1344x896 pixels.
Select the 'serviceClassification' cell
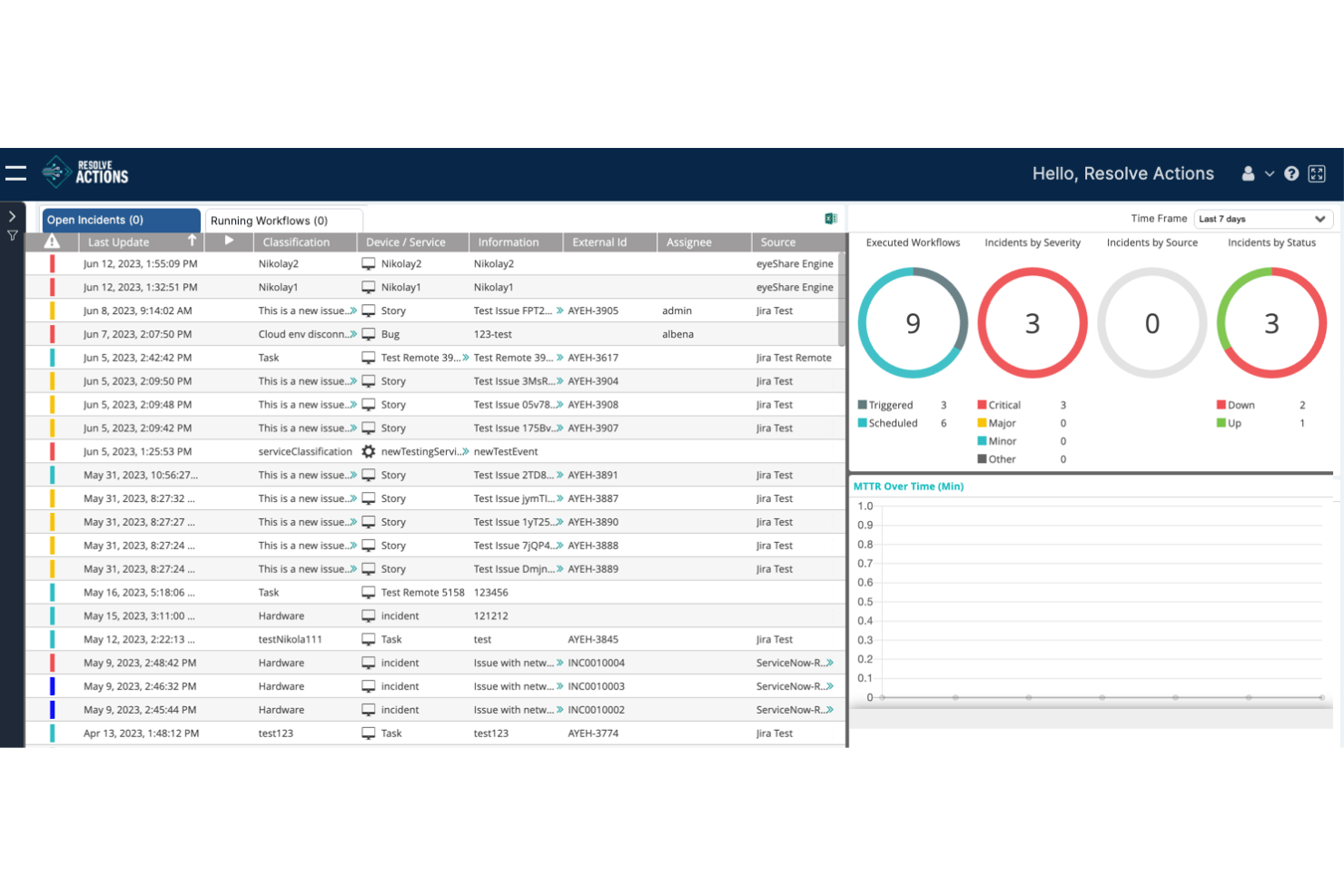(x=305, y=451)
